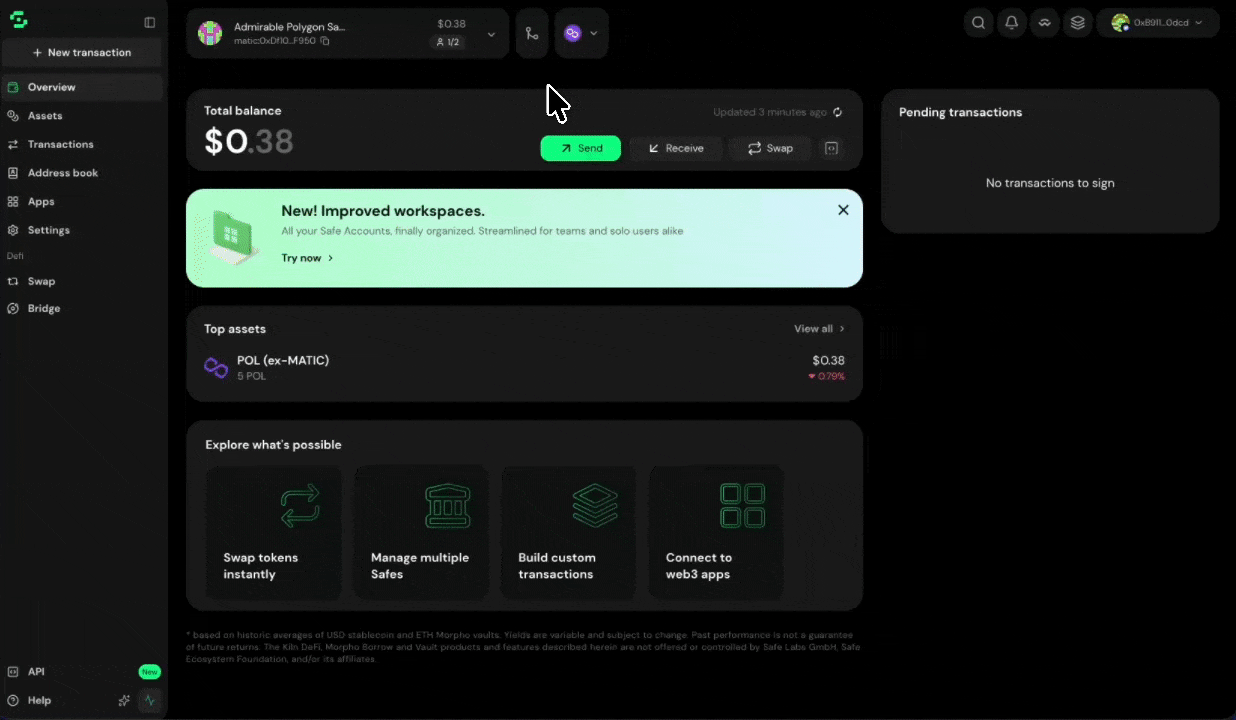Screen dimensions: 1236x720
Task: Open the Swap tokens instantly card
Action: 274,532
